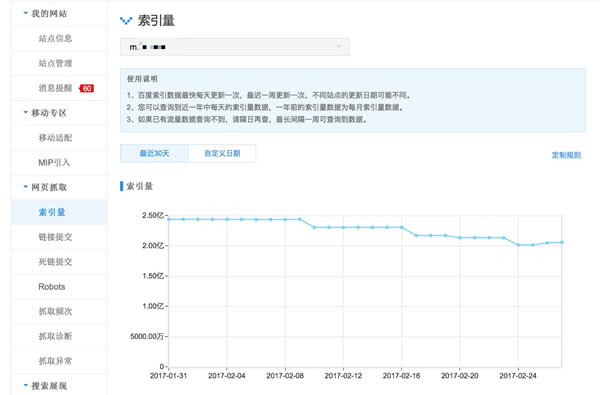Open 消息提醒 in the sidebar

[x=55, y=88]
